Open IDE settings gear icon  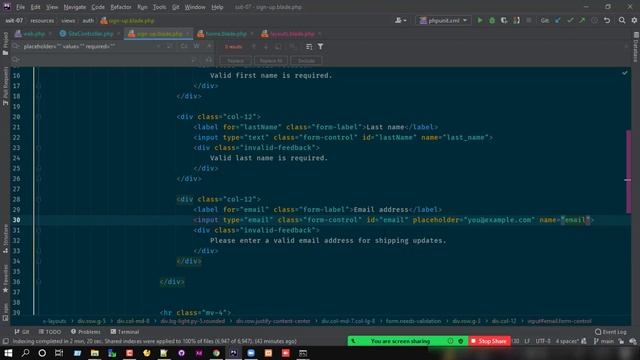tap(634, 20)
